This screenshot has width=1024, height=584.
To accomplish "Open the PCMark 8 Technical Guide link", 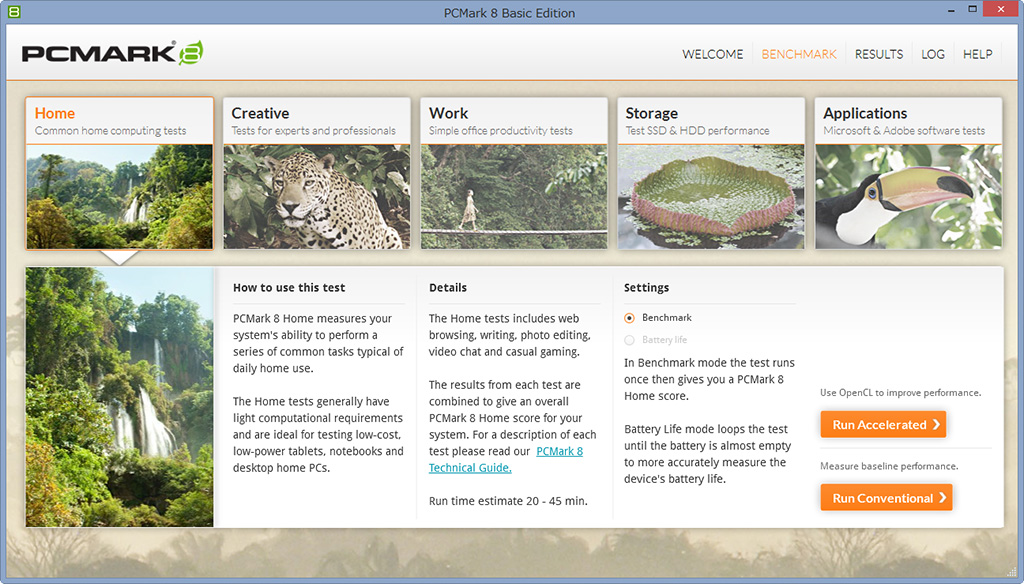I will pos(506,459).
